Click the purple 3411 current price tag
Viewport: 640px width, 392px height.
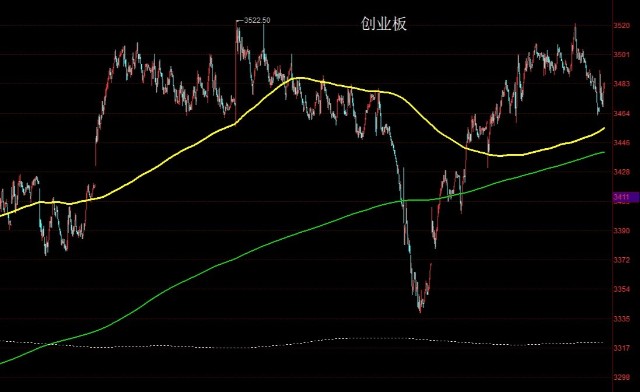pos(626,198)
